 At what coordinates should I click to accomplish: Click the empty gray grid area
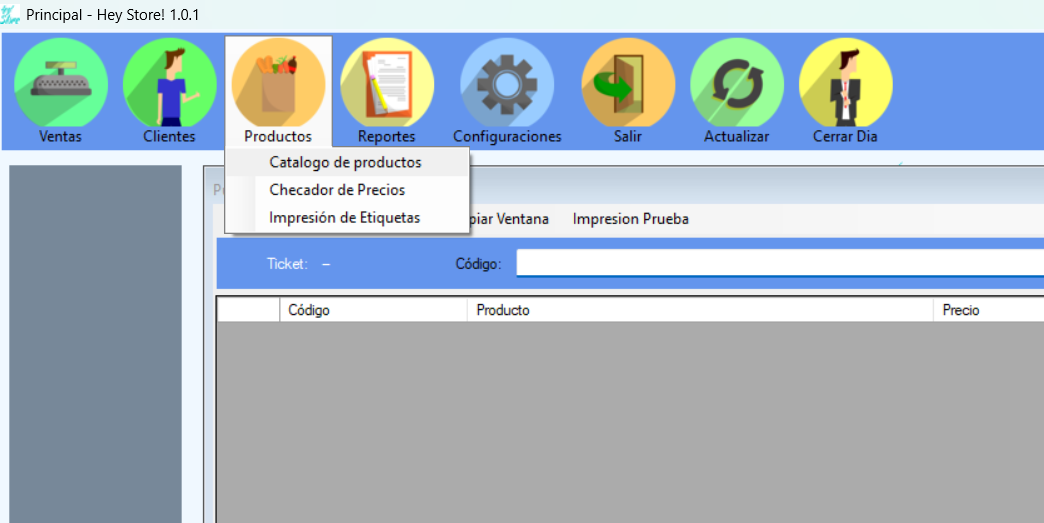coord(630,420)
